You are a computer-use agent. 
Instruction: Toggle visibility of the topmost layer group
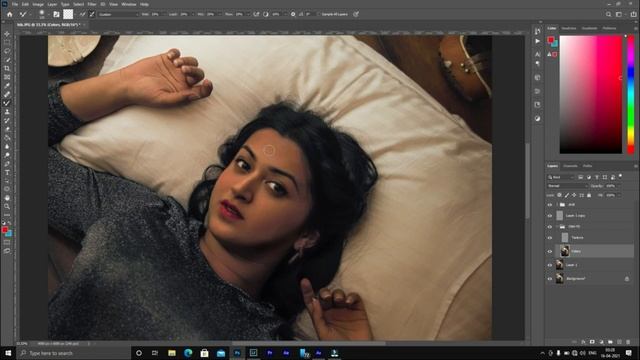(x=549, y=204)
